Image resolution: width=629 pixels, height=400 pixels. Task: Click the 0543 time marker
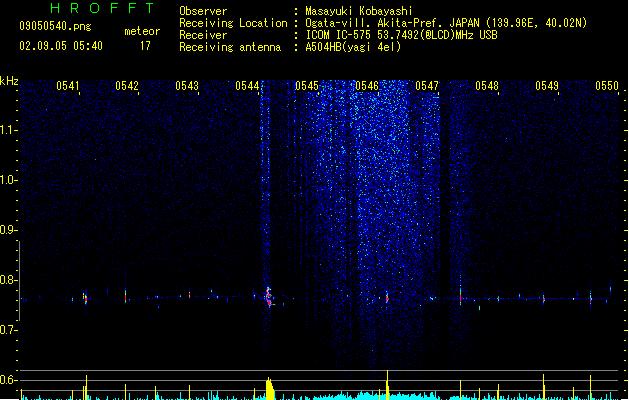pos(187,86)
